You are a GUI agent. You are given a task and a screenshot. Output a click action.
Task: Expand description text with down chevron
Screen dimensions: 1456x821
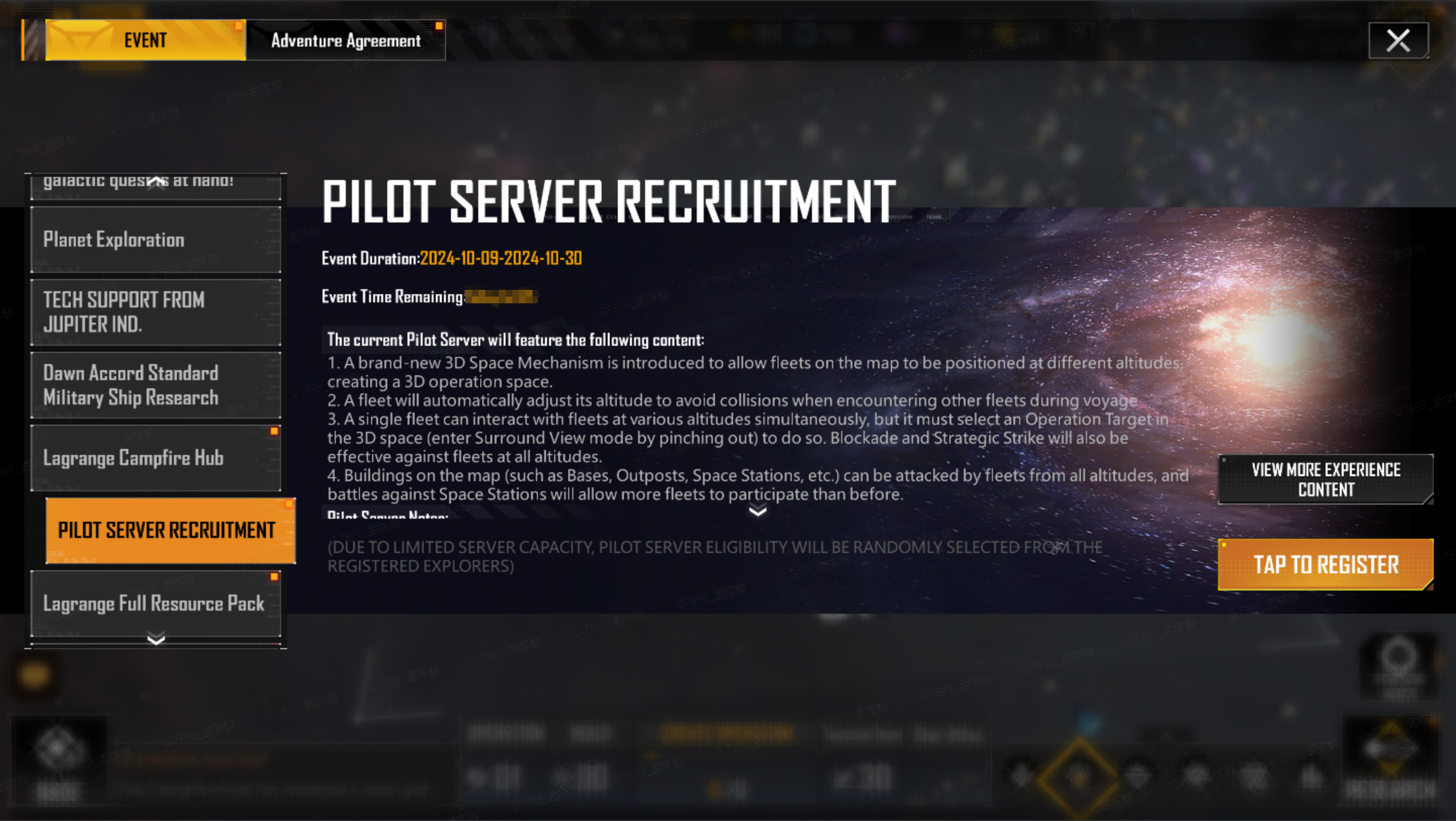coord(758,511)
